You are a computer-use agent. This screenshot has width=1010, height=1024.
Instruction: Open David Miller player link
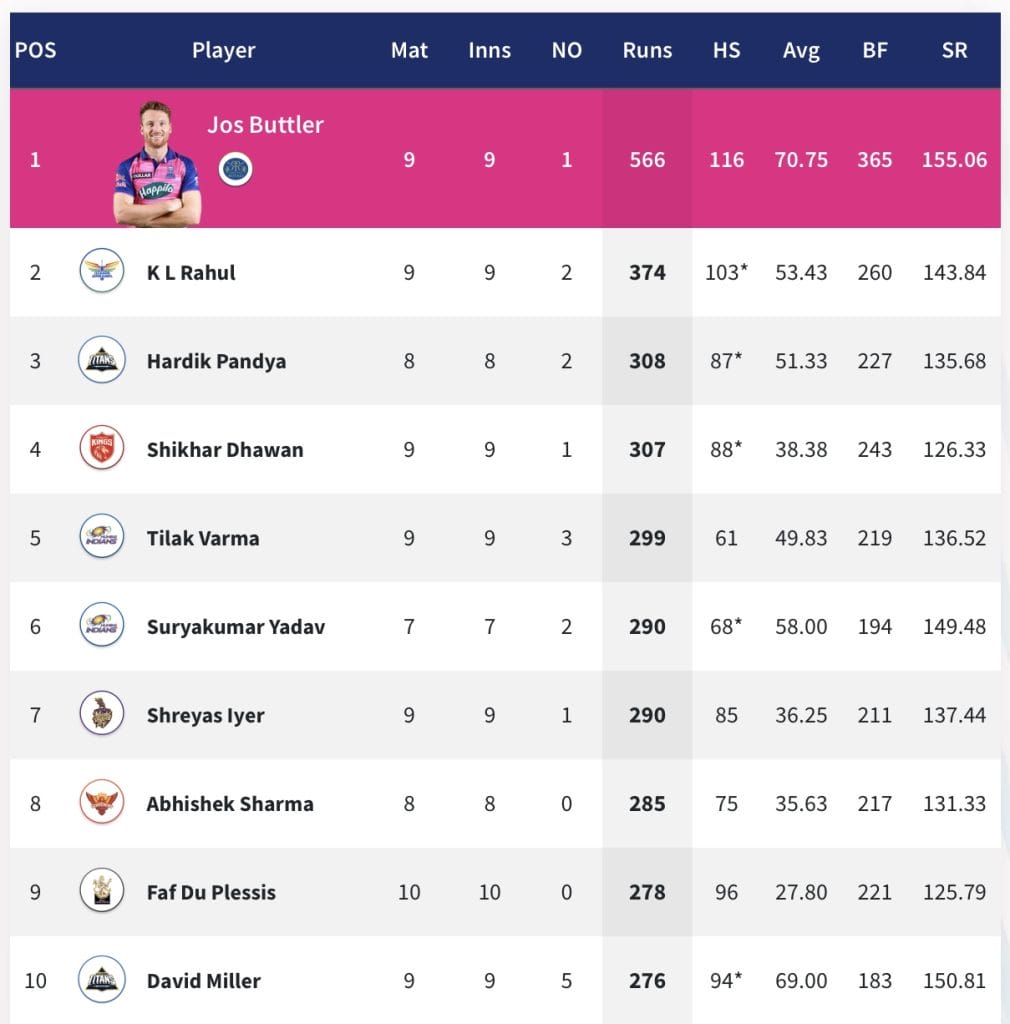pos(203,981)
